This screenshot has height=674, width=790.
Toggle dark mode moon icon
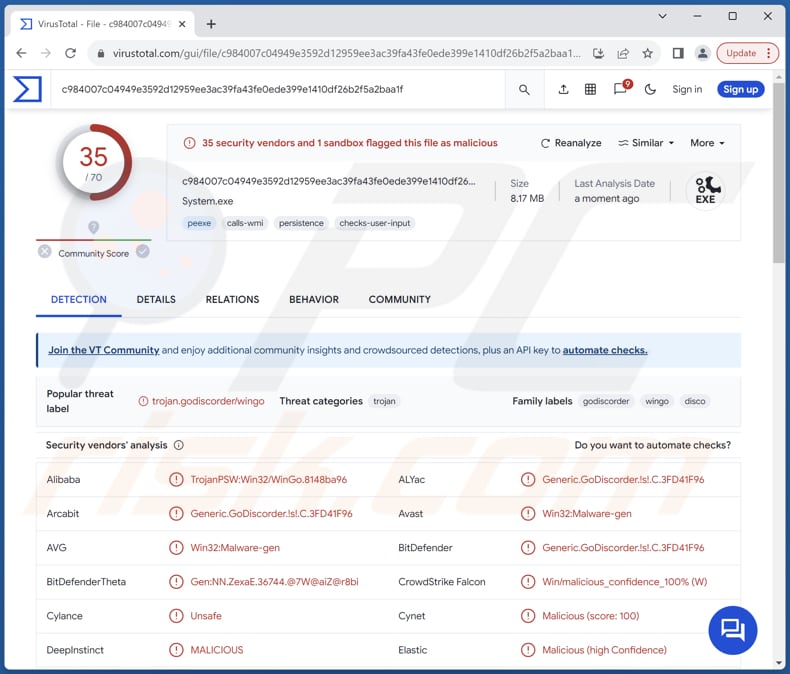tap(650, 90)
